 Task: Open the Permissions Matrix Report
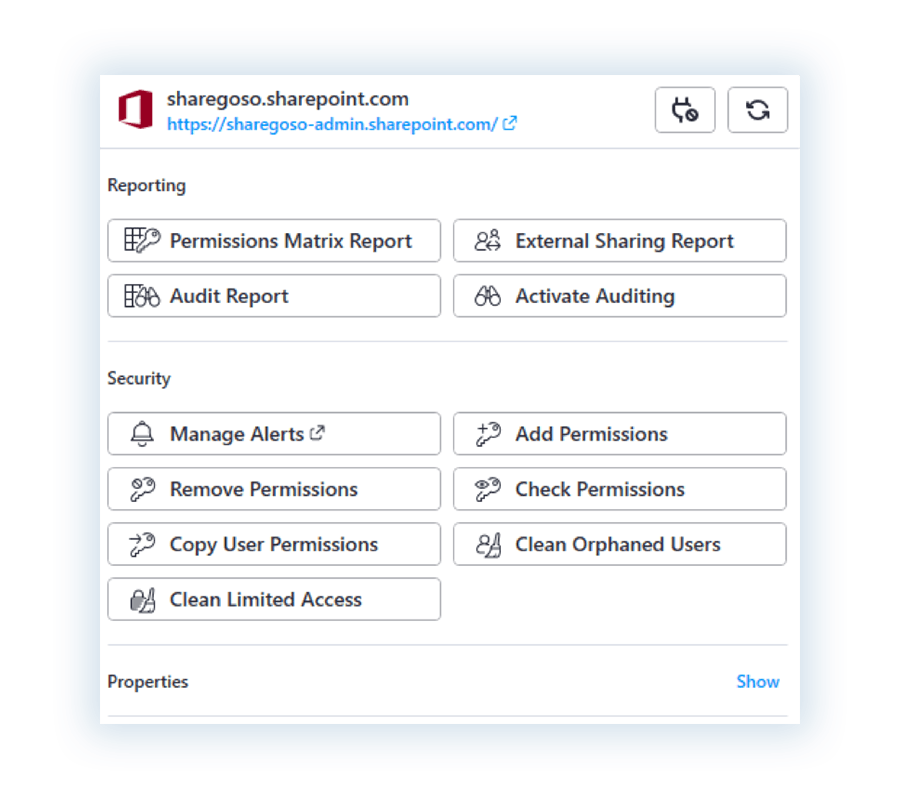pos(274,240)
